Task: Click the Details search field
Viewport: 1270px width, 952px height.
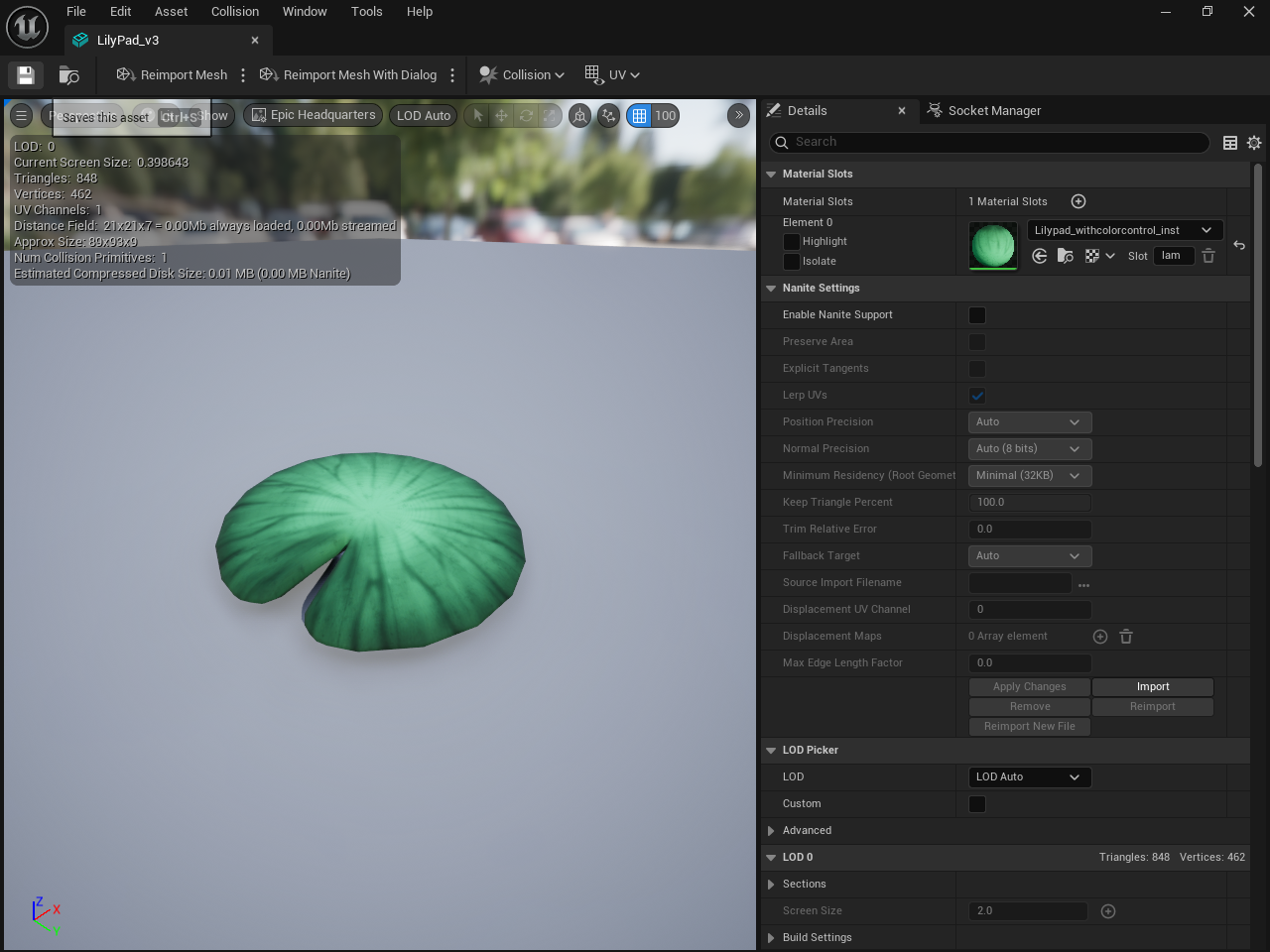Action: [x=989, y=143]
